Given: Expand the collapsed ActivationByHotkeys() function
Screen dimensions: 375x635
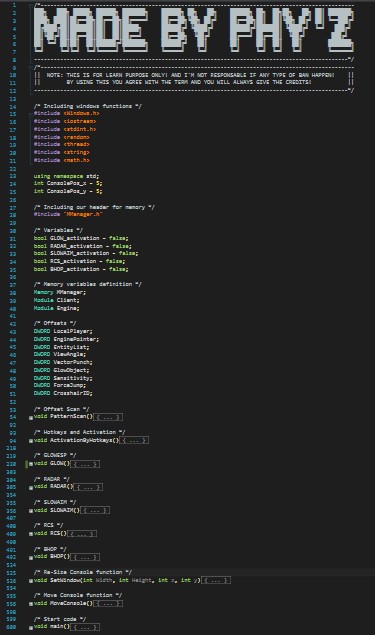Looking at the screenshot, I should [x=31, y=441].
